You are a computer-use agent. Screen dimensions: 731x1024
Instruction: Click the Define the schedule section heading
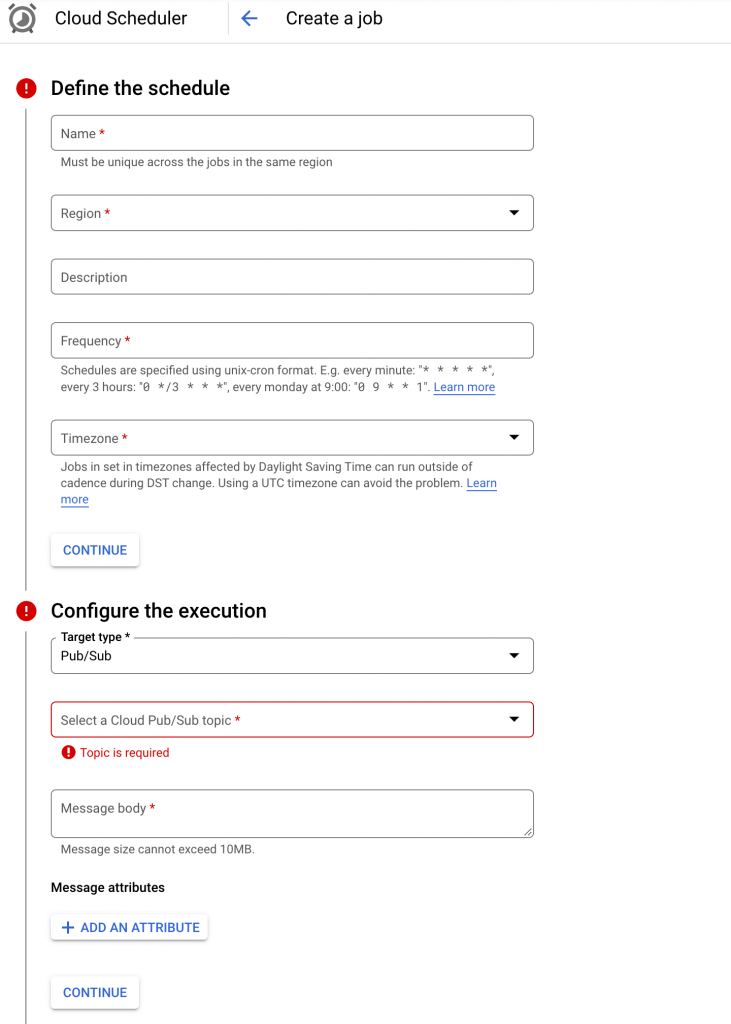pos(140,88)
